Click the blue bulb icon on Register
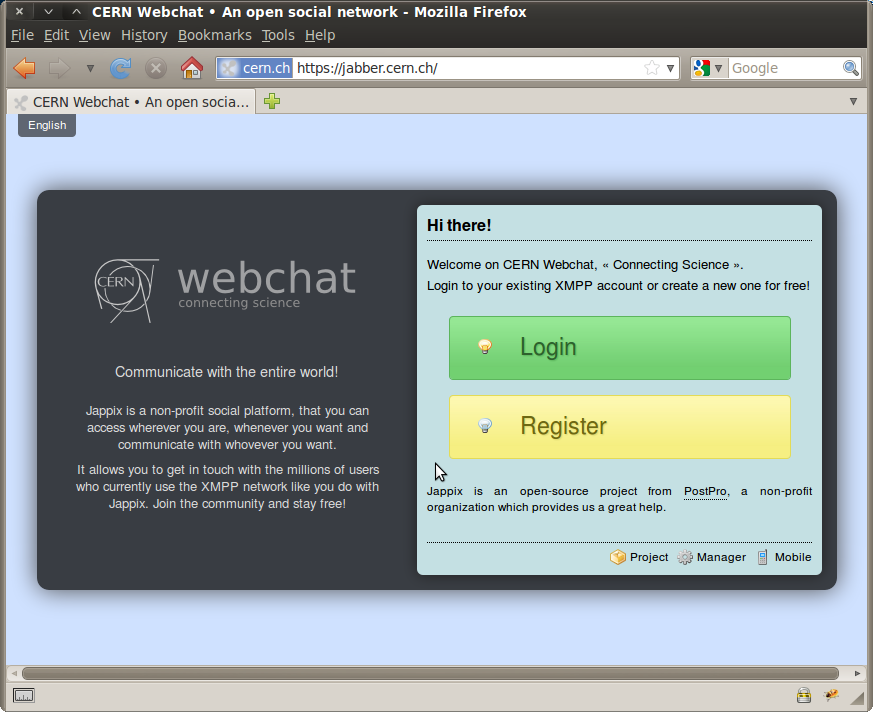Image resolution: width=873 pixels, height=712 pixels. coord(485,426)
